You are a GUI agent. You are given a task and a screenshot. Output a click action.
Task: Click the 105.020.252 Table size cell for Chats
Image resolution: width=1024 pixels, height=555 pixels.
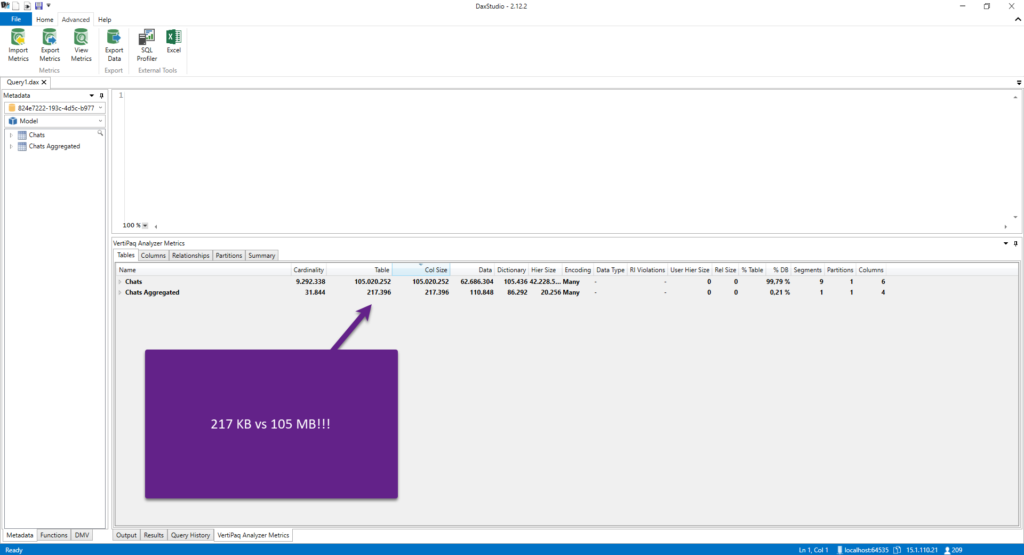pos(372,282)
